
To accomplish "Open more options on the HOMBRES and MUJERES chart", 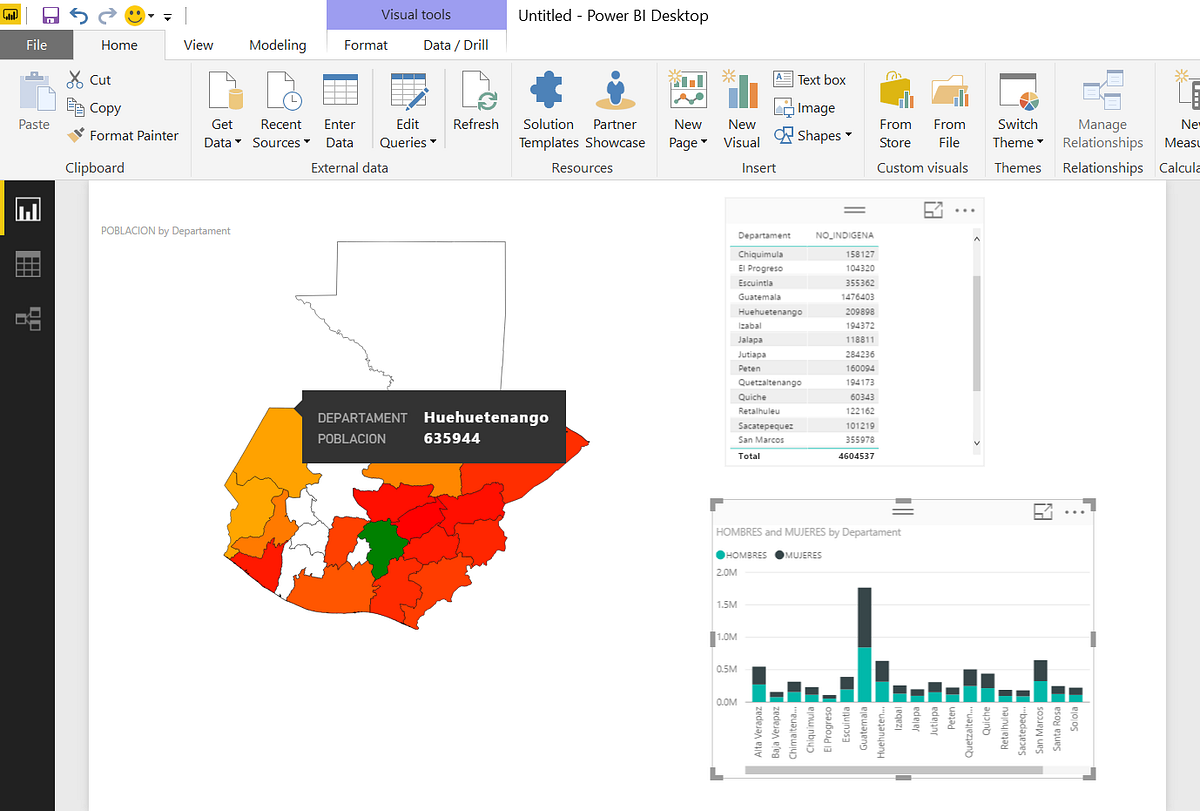I will 1075,511.
